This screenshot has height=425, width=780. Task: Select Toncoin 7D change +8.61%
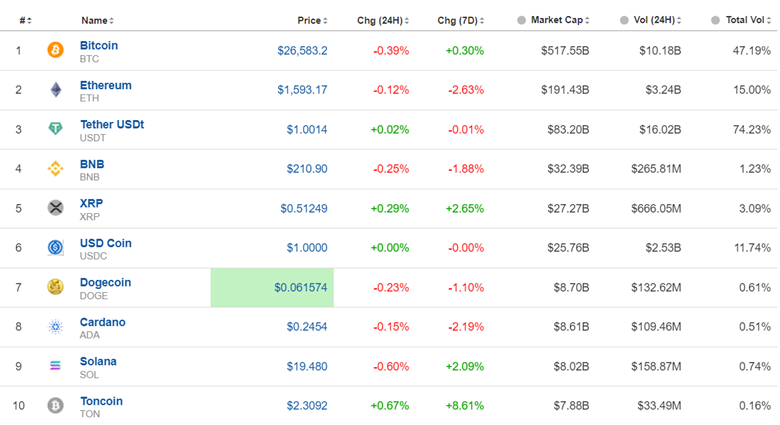(x=465, y=406)
